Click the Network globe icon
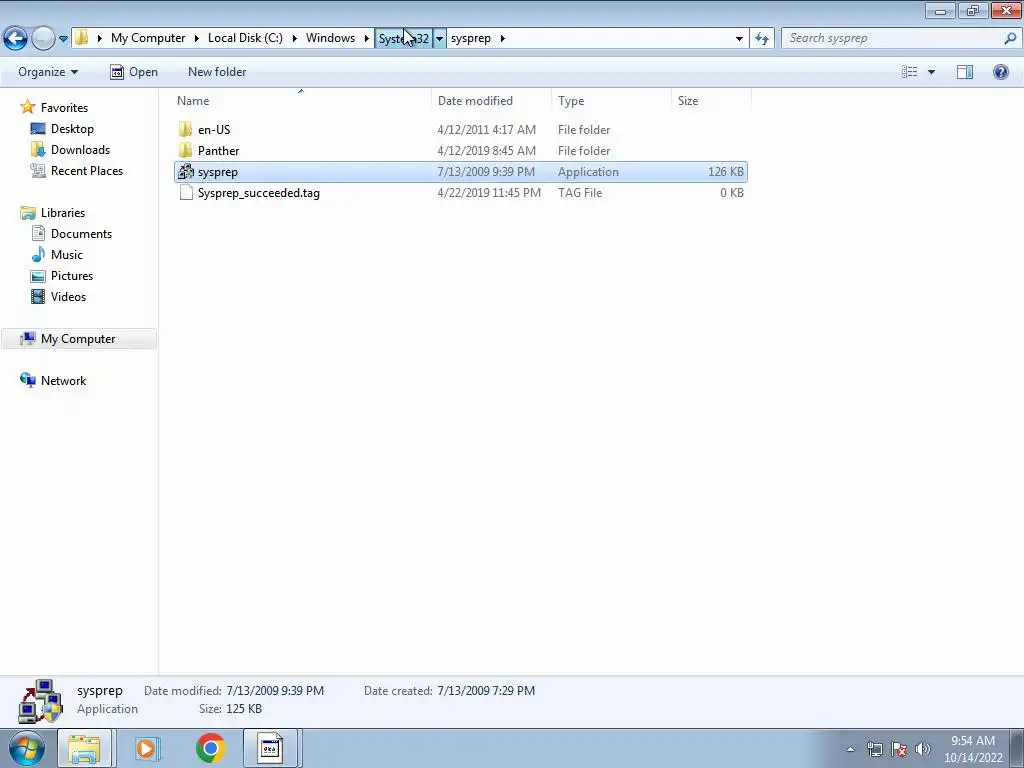This screenshot has width=1024, height=768. coord(27,380)
